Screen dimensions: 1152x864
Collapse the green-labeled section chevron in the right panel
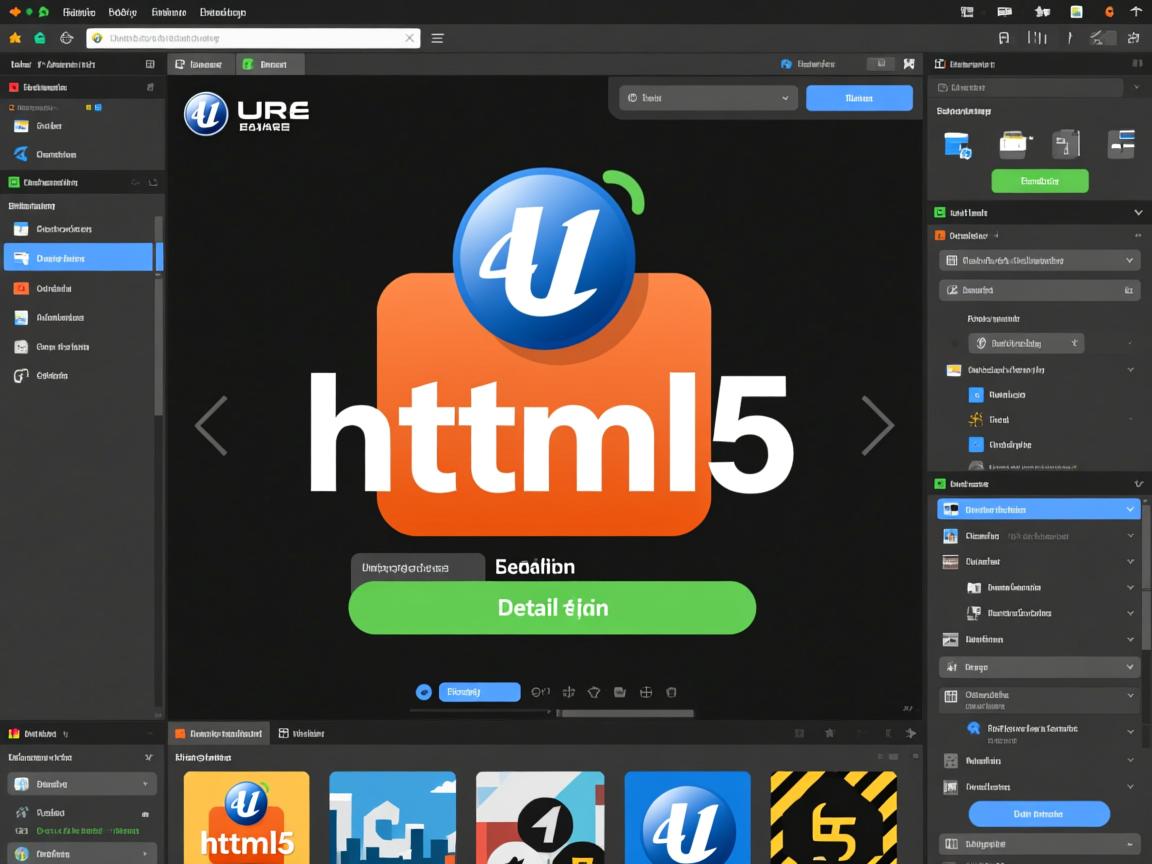point(1138,212)
